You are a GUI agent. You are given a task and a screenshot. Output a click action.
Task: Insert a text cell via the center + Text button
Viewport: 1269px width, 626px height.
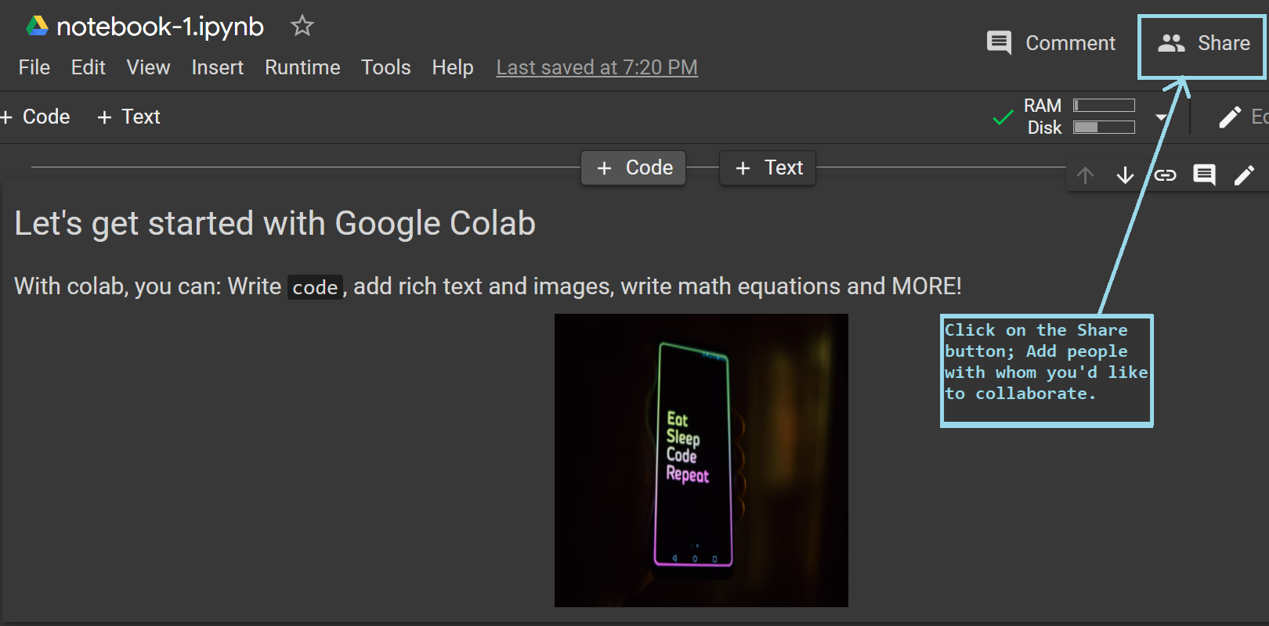point(768,168)
